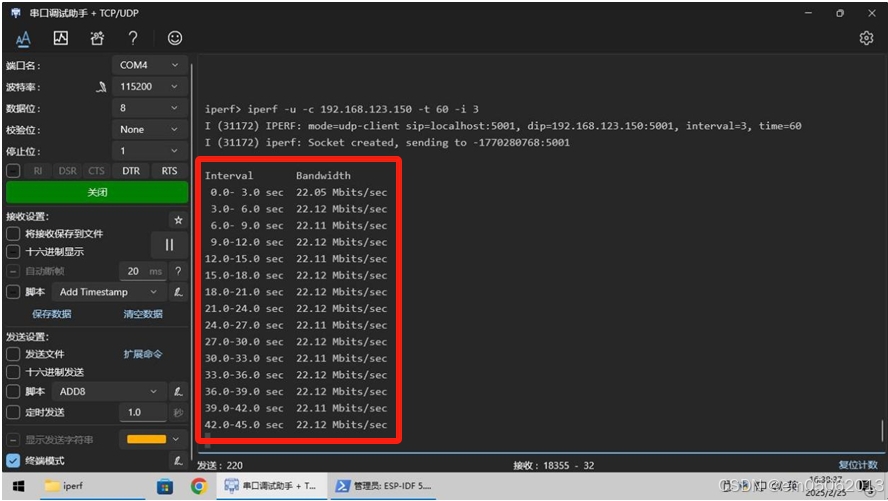Enable send file checkbox
The image size is (888, 501).
13,354
